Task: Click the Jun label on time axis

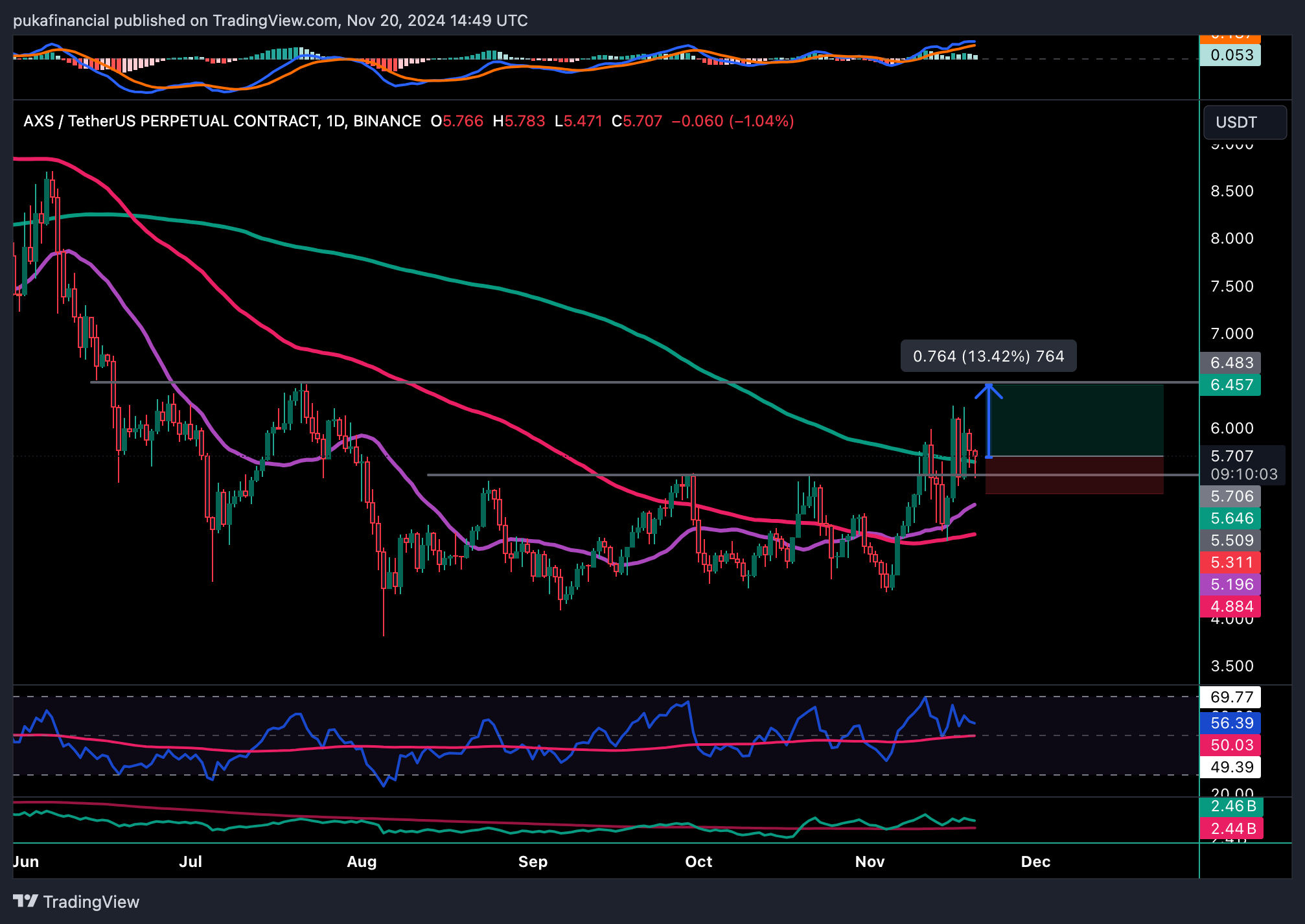Action: tap(26, 862)
